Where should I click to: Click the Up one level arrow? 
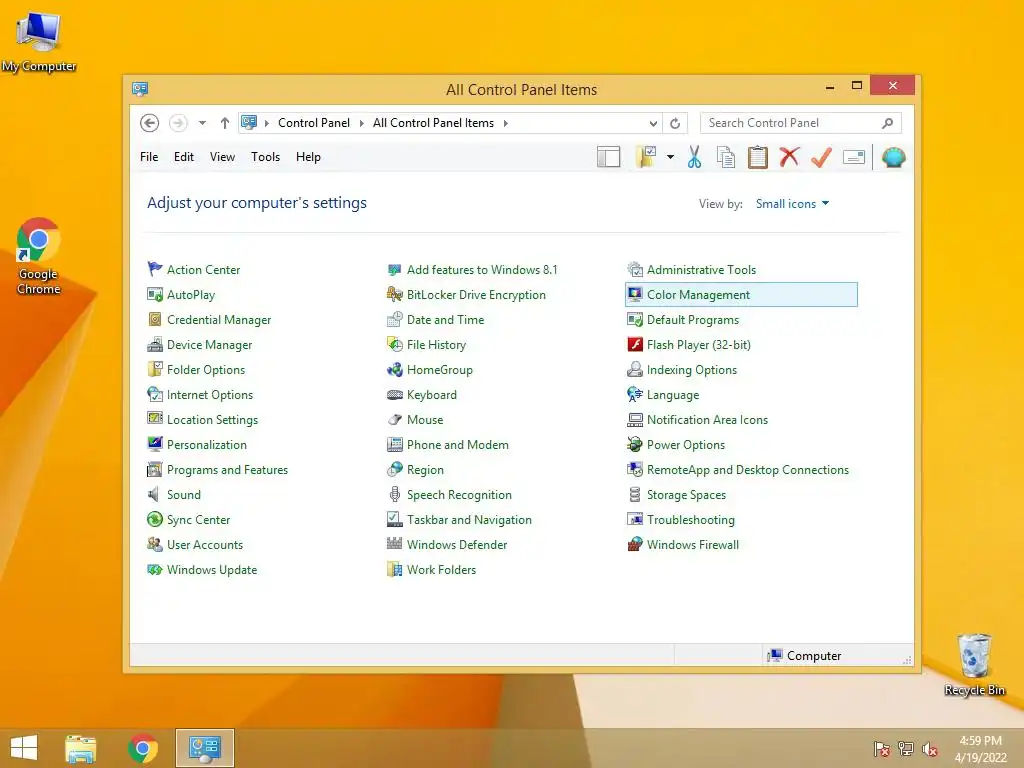pos(225,123)
